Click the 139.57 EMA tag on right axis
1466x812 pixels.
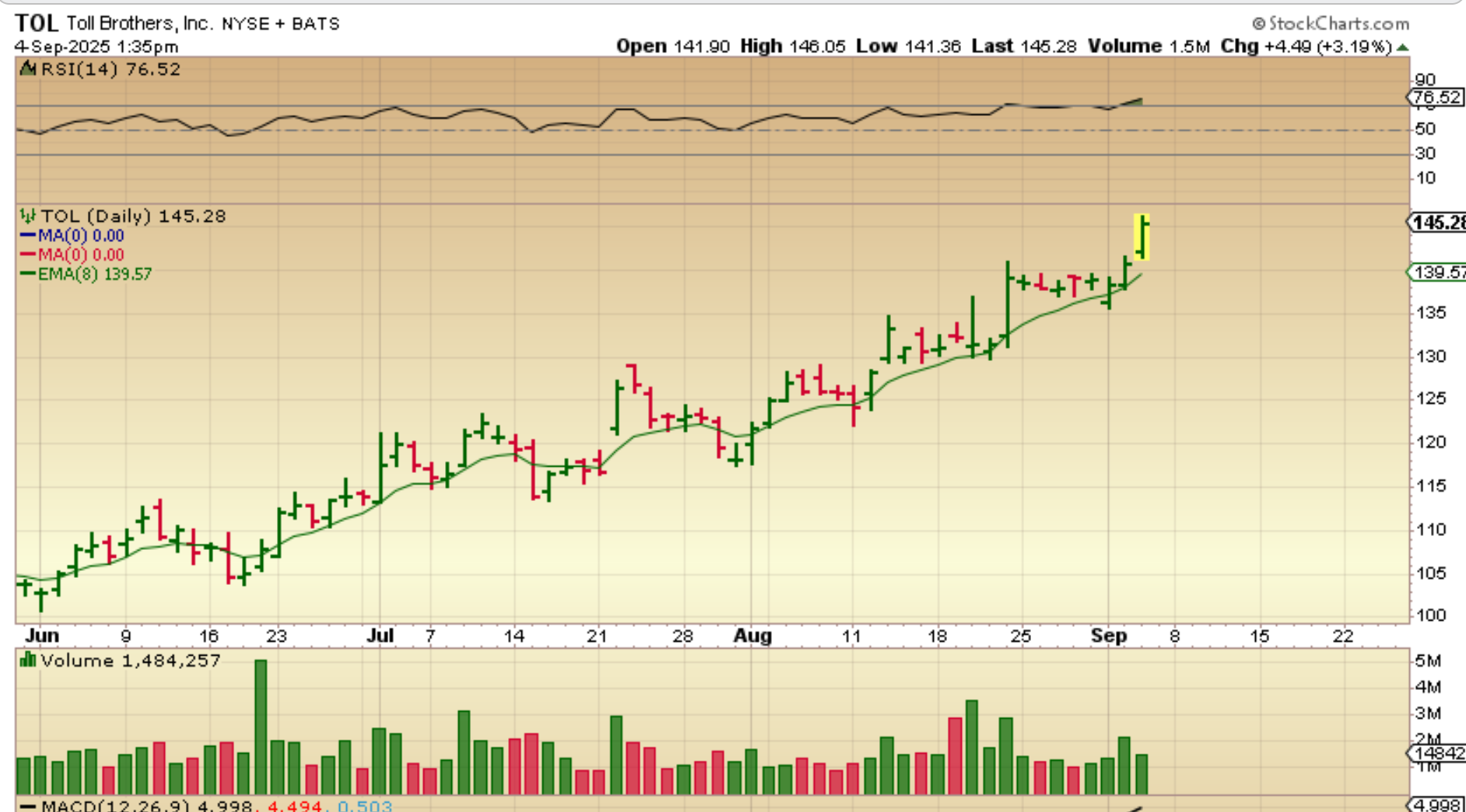click(1438, 272)
